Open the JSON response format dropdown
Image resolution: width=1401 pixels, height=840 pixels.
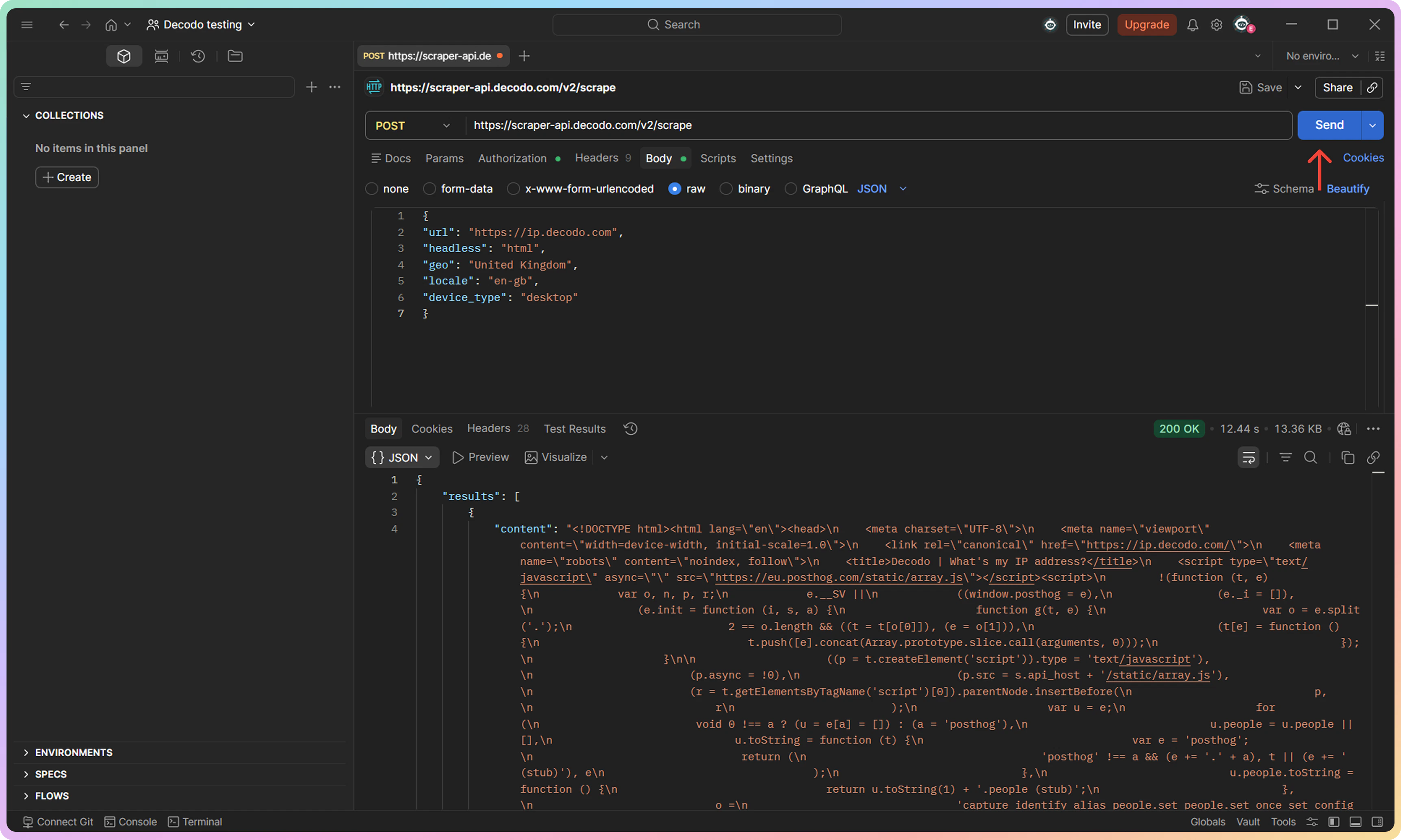tap(402, 457)
